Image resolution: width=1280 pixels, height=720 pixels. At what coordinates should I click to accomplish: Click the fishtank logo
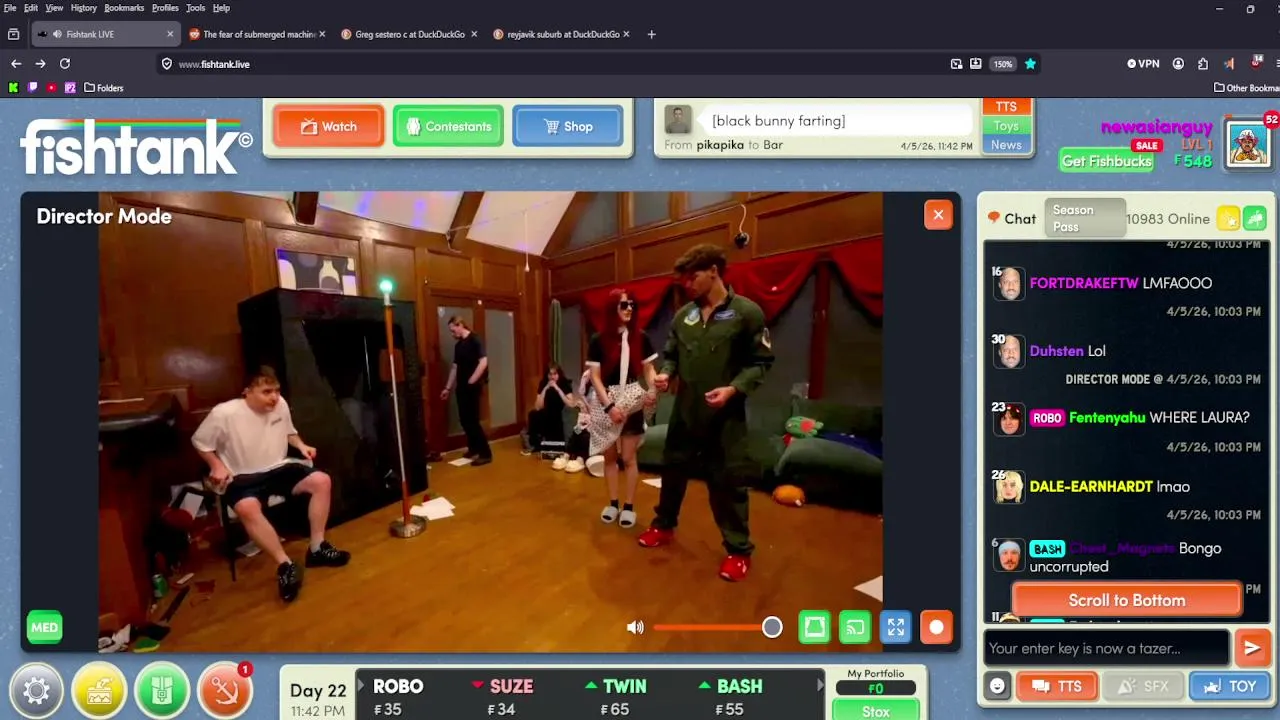tap(136, 146)
